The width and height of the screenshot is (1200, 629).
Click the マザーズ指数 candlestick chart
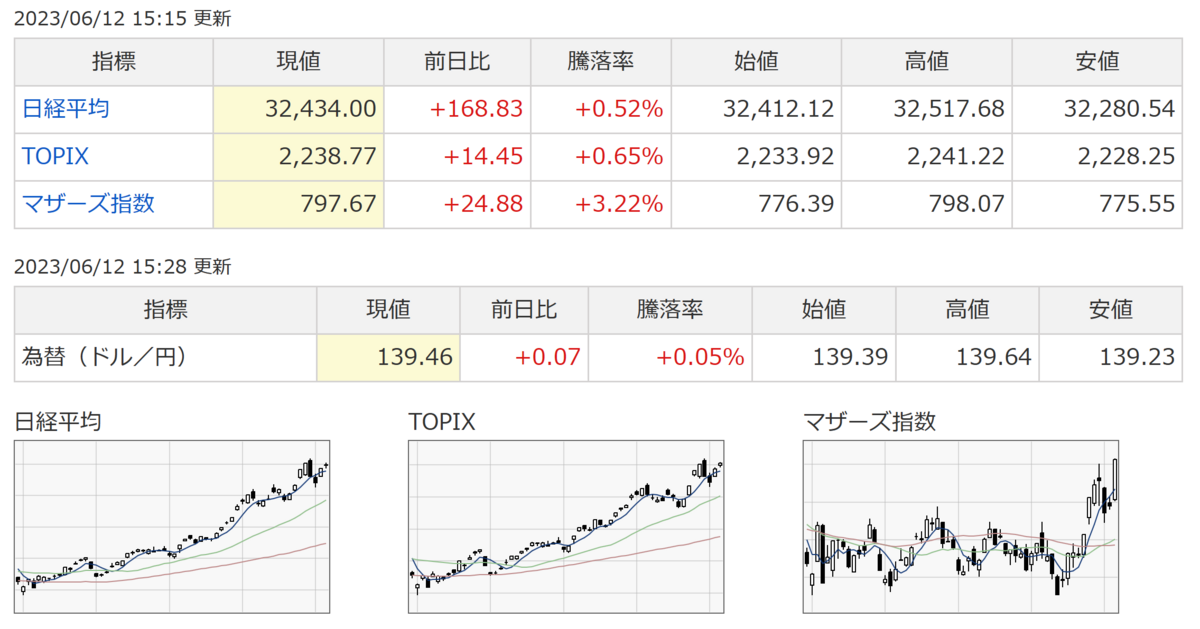(x=961, y=526)
